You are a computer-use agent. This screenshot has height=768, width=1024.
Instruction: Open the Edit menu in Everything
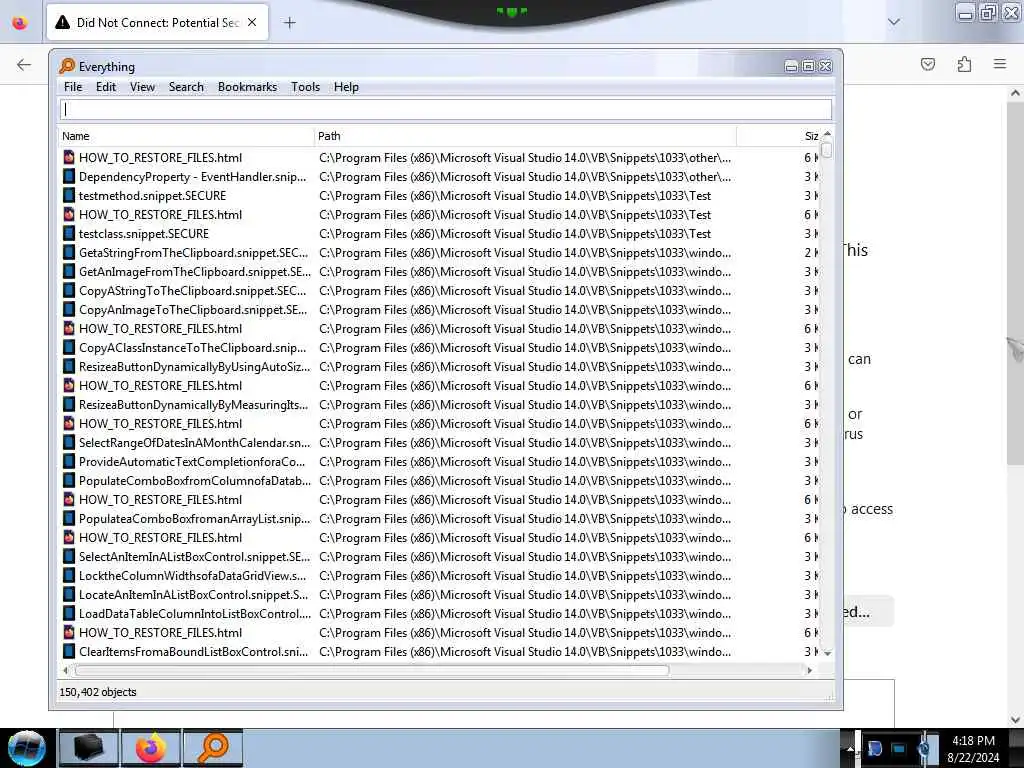tap(106, 87)
